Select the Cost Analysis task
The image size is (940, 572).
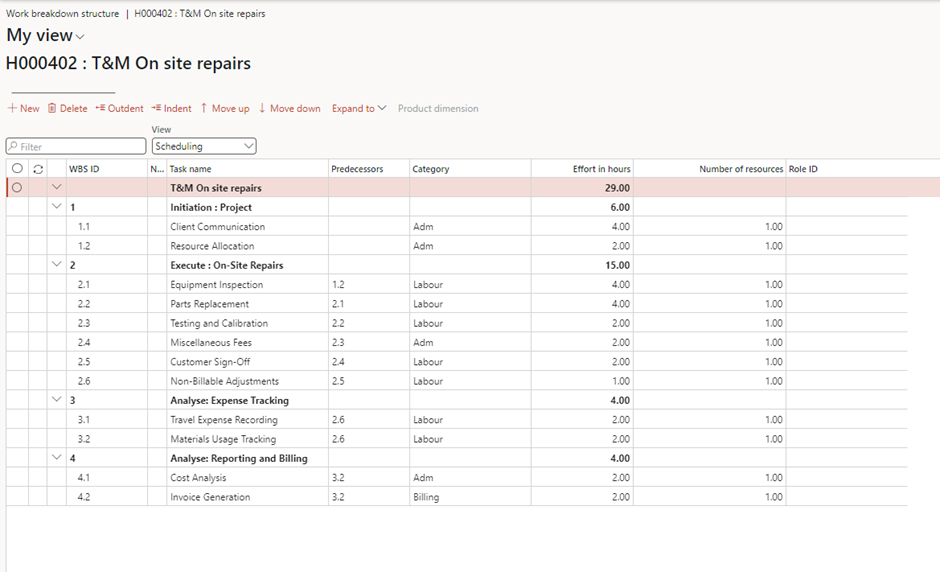198,478
